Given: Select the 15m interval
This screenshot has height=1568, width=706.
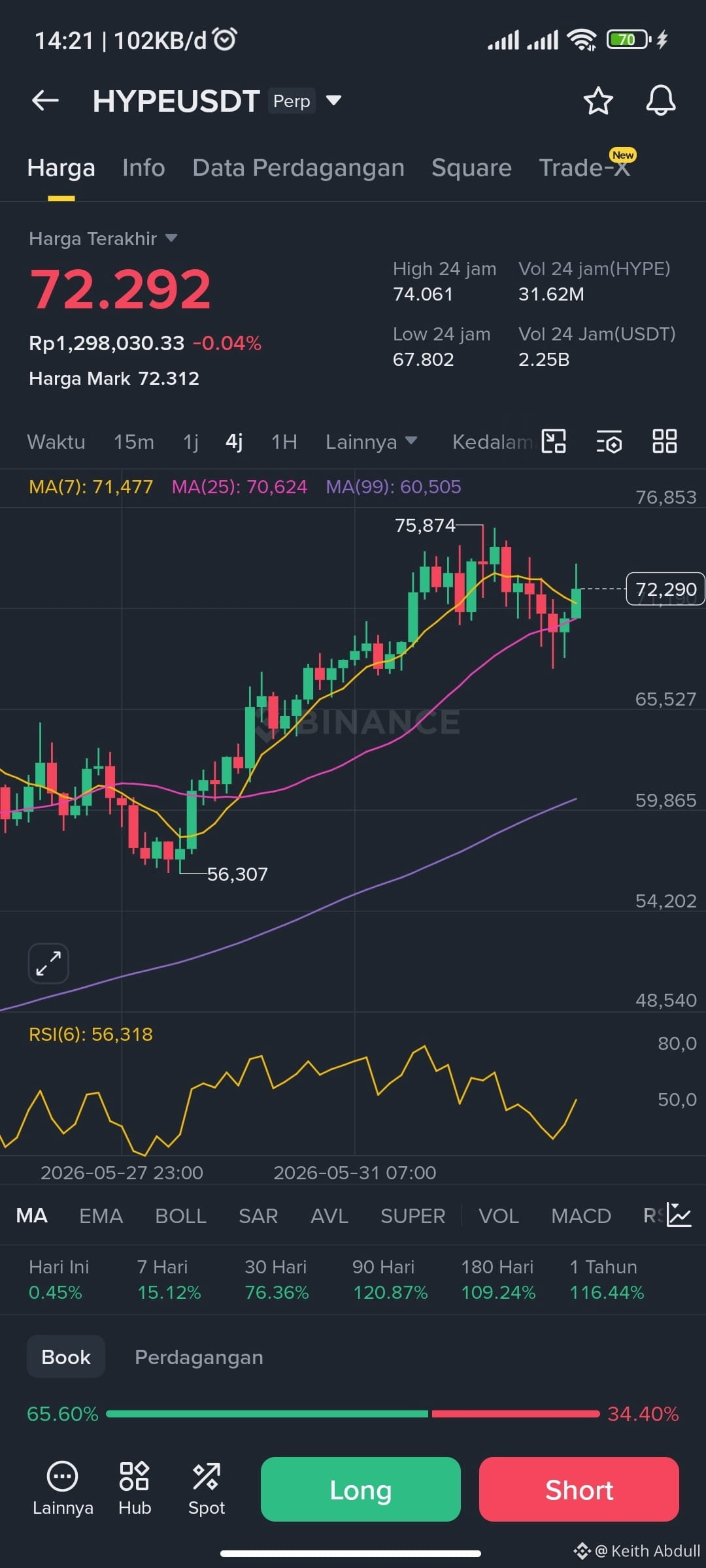Looking at the screenshot, I should click(x=134, y=442).
